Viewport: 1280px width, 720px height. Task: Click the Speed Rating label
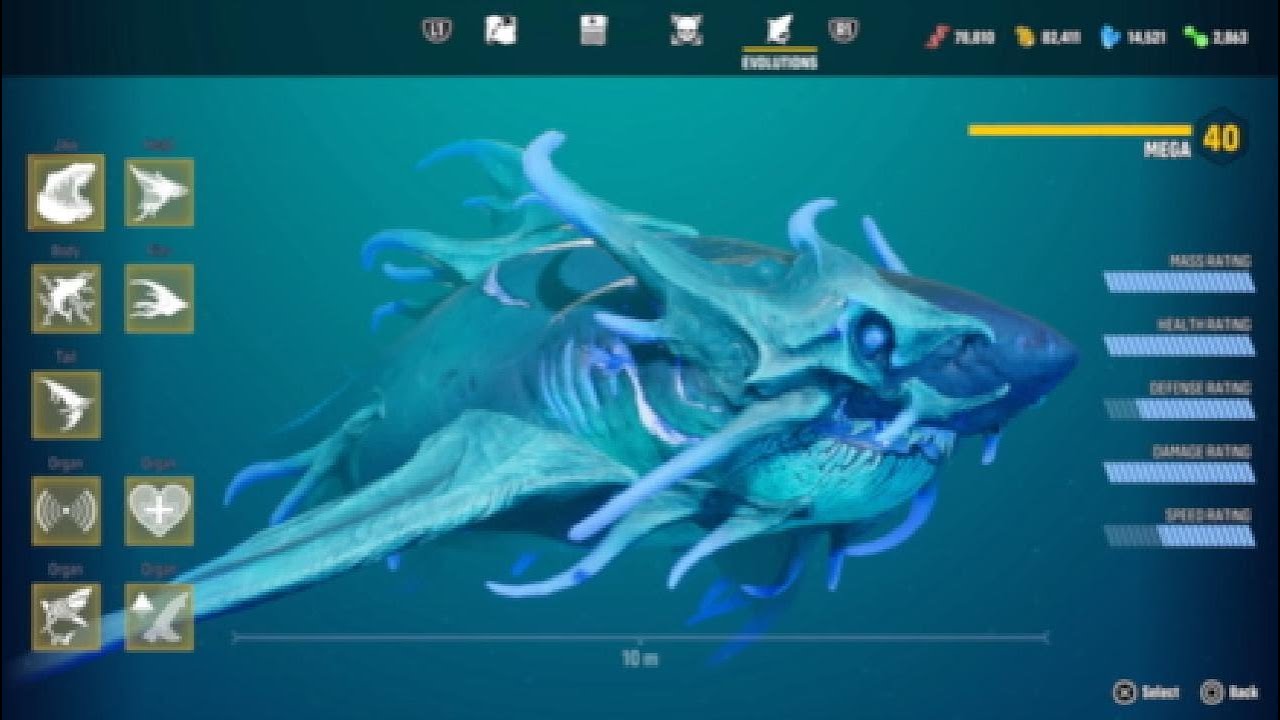[x=1208, y=515]
